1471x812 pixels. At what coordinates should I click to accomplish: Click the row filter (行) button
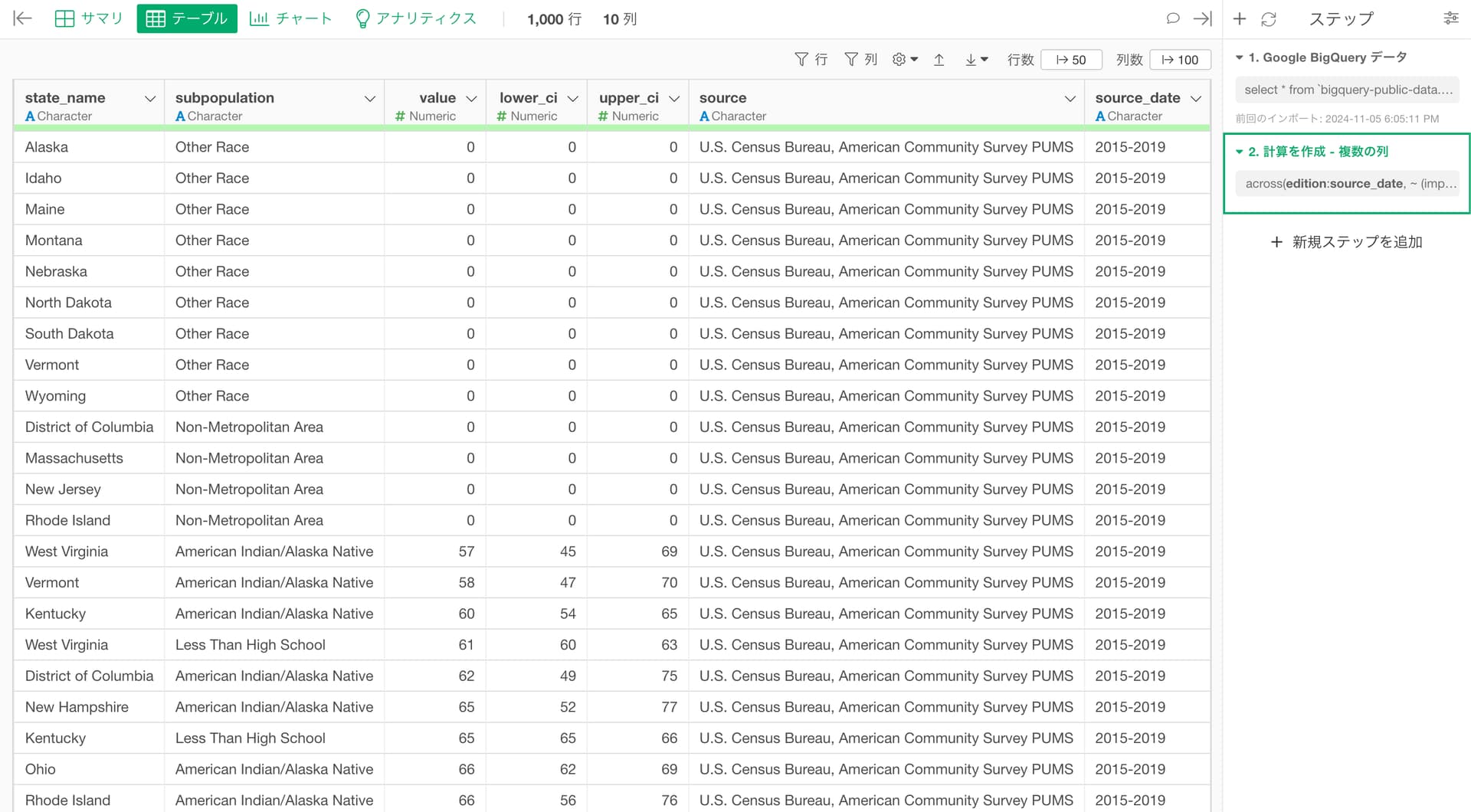pos(811,60)
